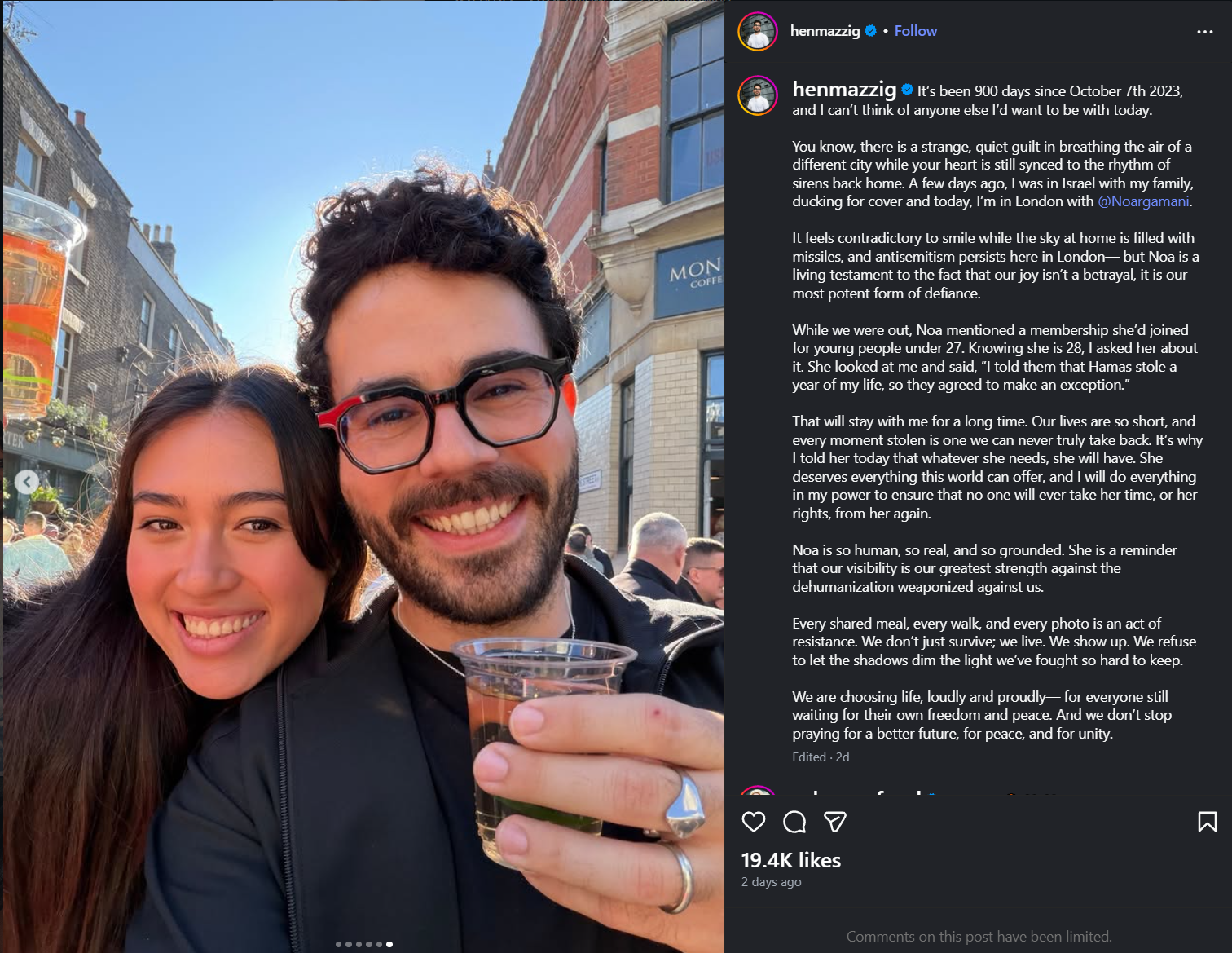Click the '2 days ago' timestamp

(x=772, y=882)
